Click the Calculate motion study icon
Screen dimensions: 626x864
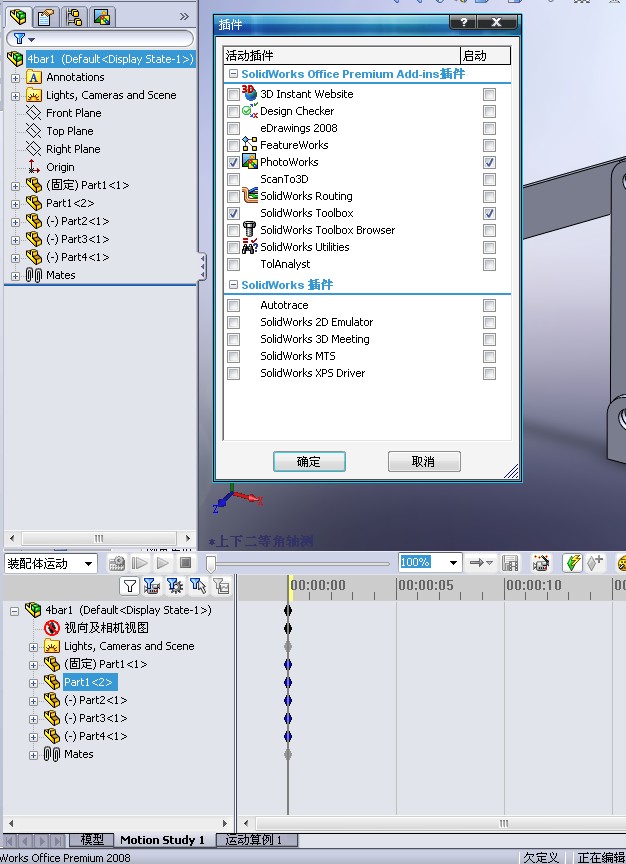(x=116, y=563)
